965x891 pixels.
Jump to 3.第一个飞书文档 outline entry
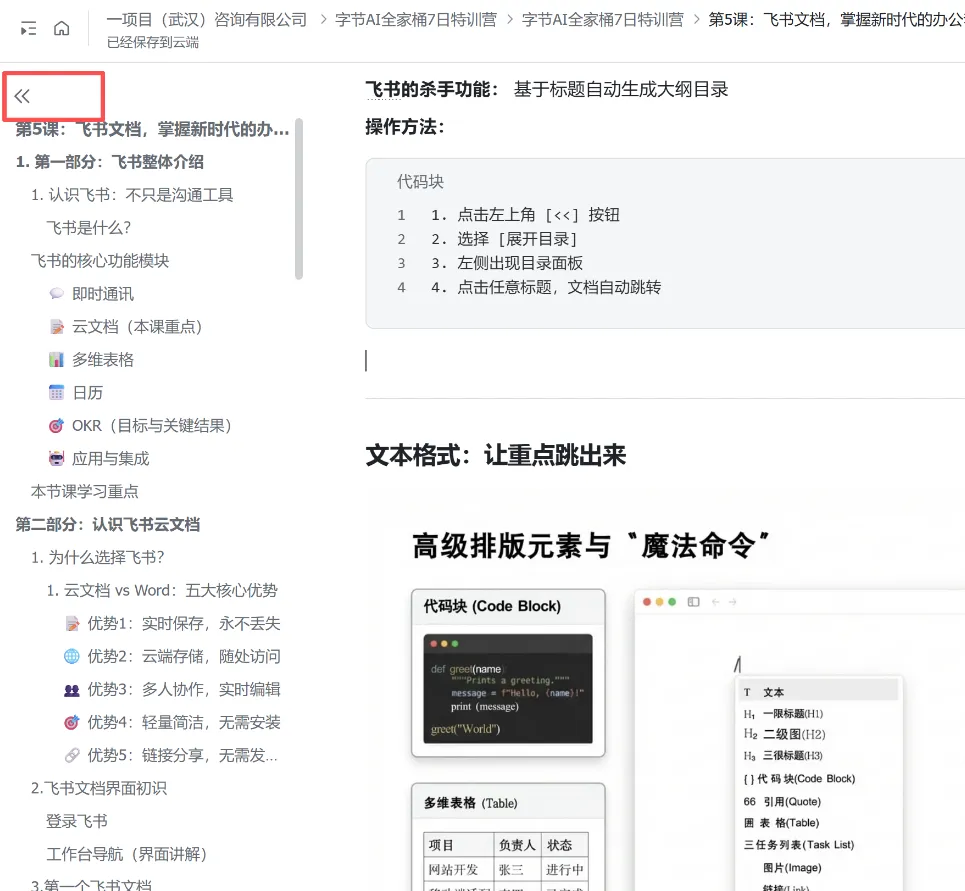[x=91, y=885]
